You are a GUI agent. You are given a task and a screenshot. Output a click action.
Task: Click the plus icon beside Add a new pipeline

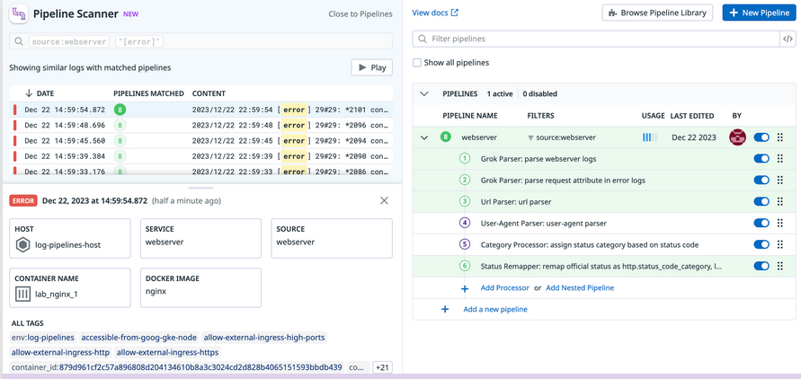point(445,310)
